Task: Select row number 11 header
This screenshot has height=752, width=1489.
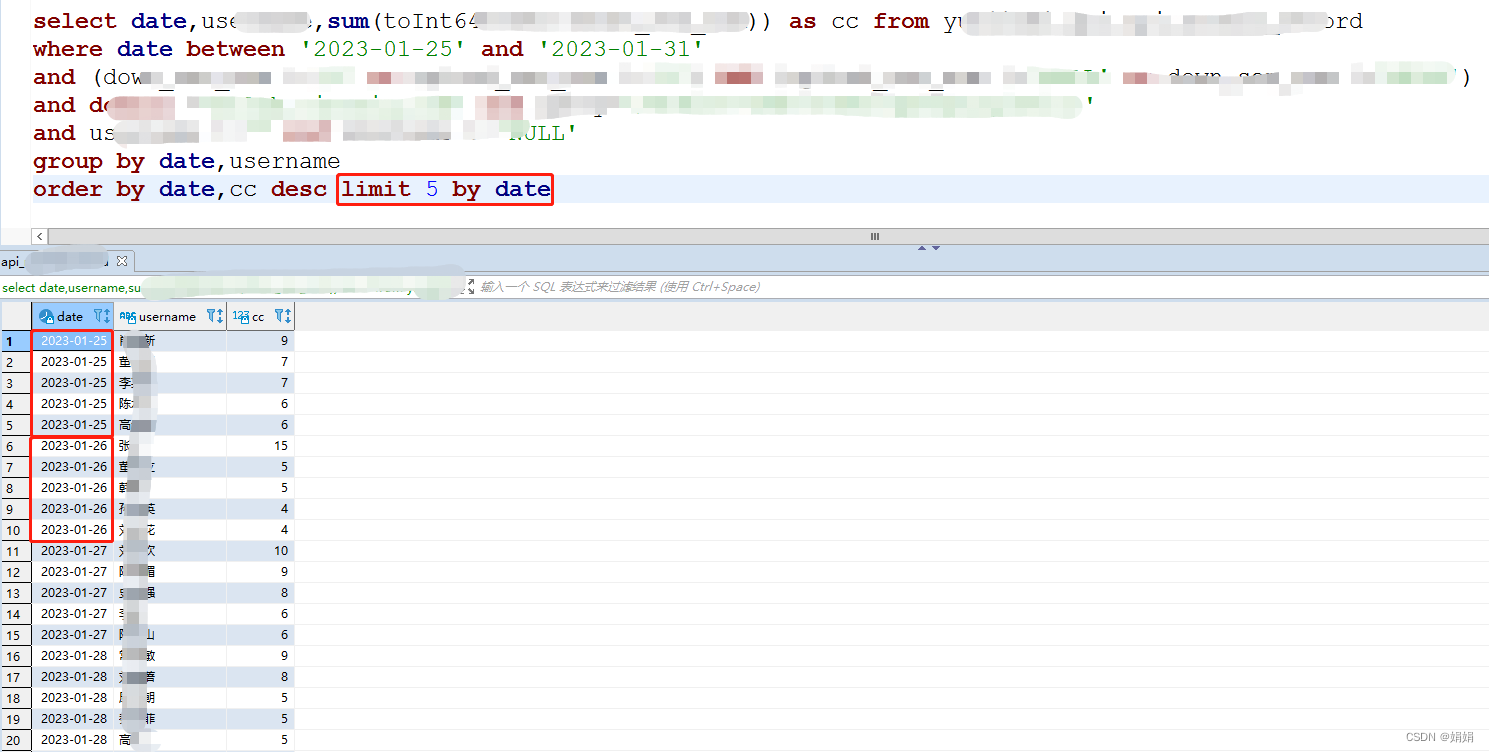Action: pos(16,551)
